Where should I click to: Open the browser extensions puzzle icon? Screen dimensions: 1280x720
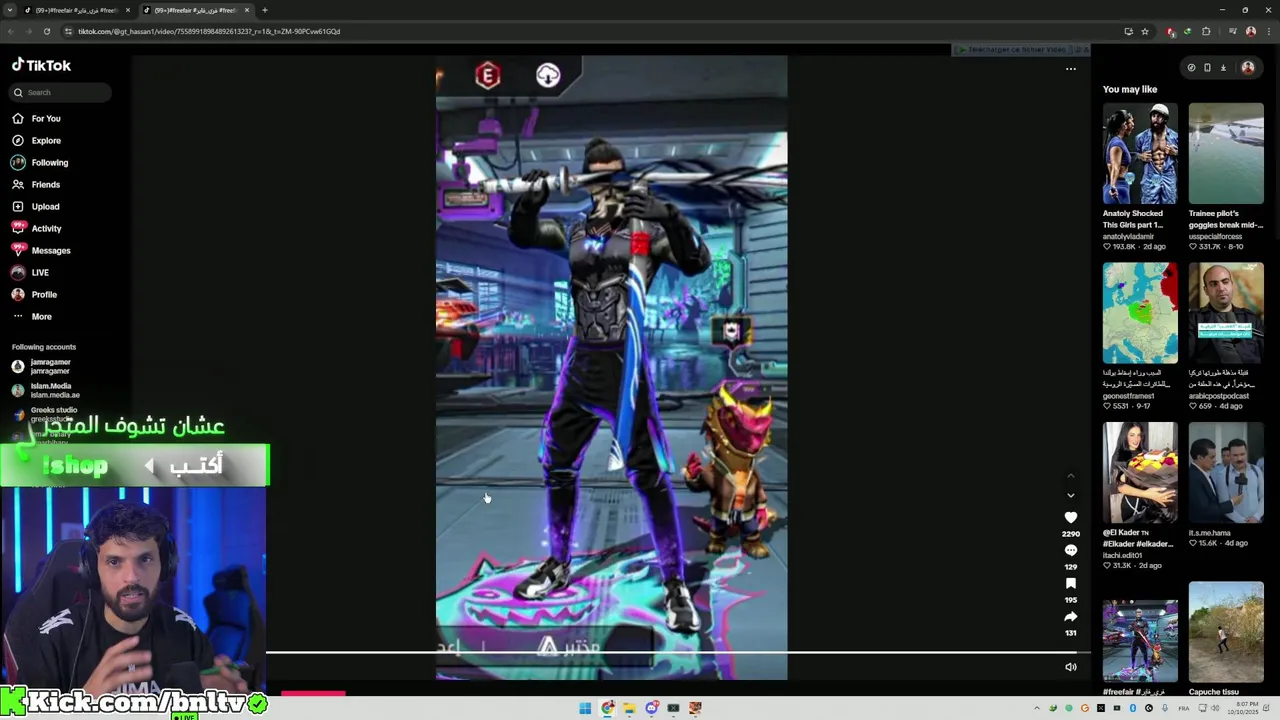tap(1206, 31)
